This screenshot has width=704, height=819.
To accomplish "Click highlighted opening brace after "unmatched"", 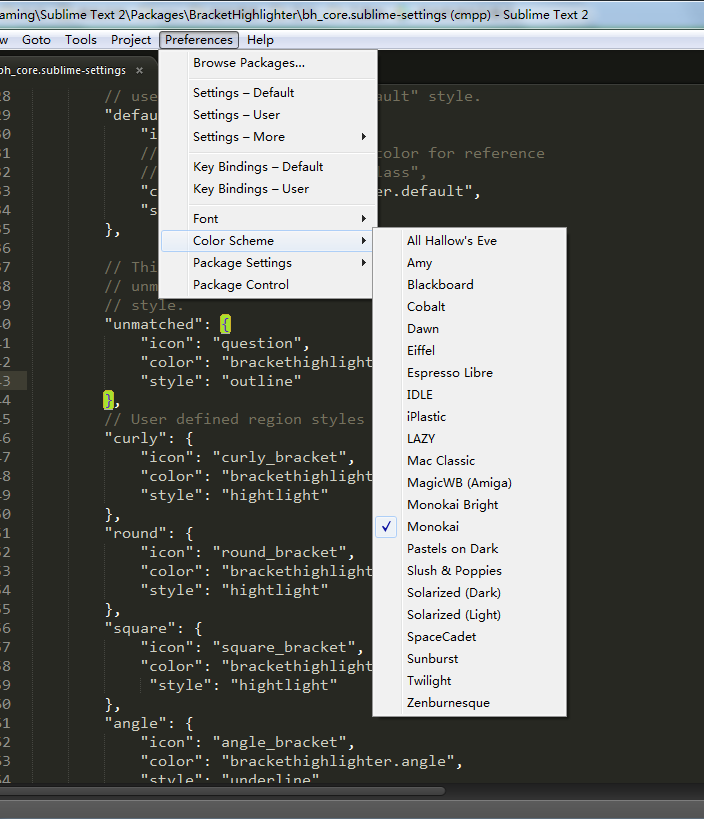I will coord(225,324).
